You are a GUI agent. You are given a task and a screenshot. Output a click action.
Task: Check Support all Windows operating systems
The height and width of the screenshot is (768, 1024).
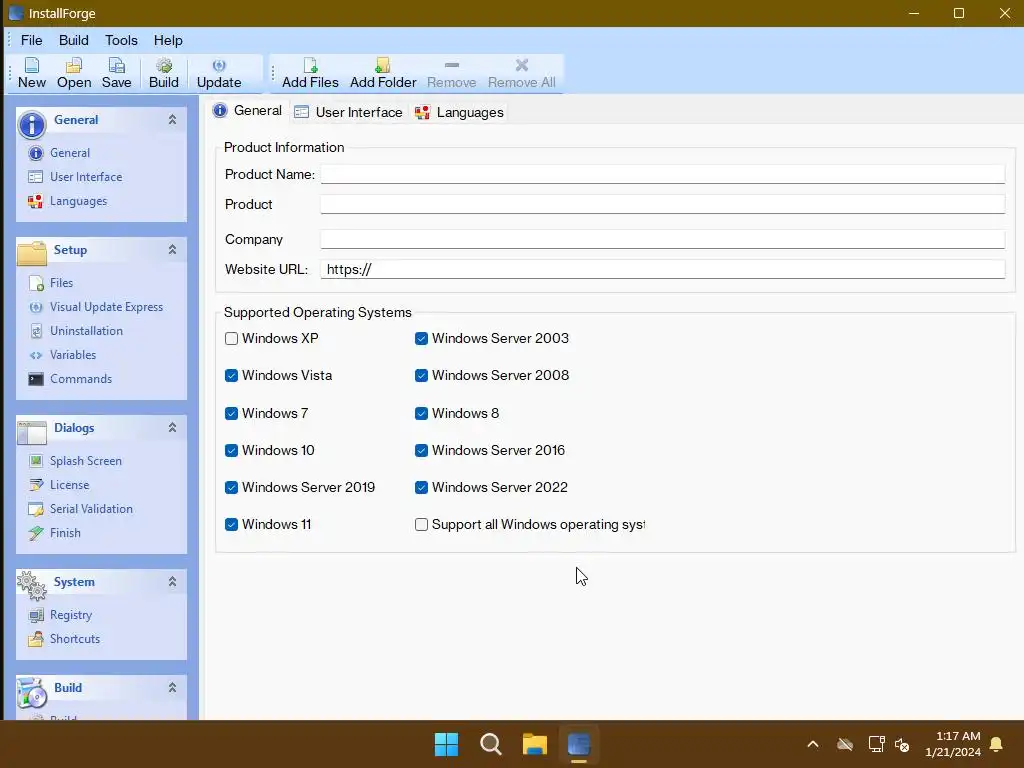[421, 525]
